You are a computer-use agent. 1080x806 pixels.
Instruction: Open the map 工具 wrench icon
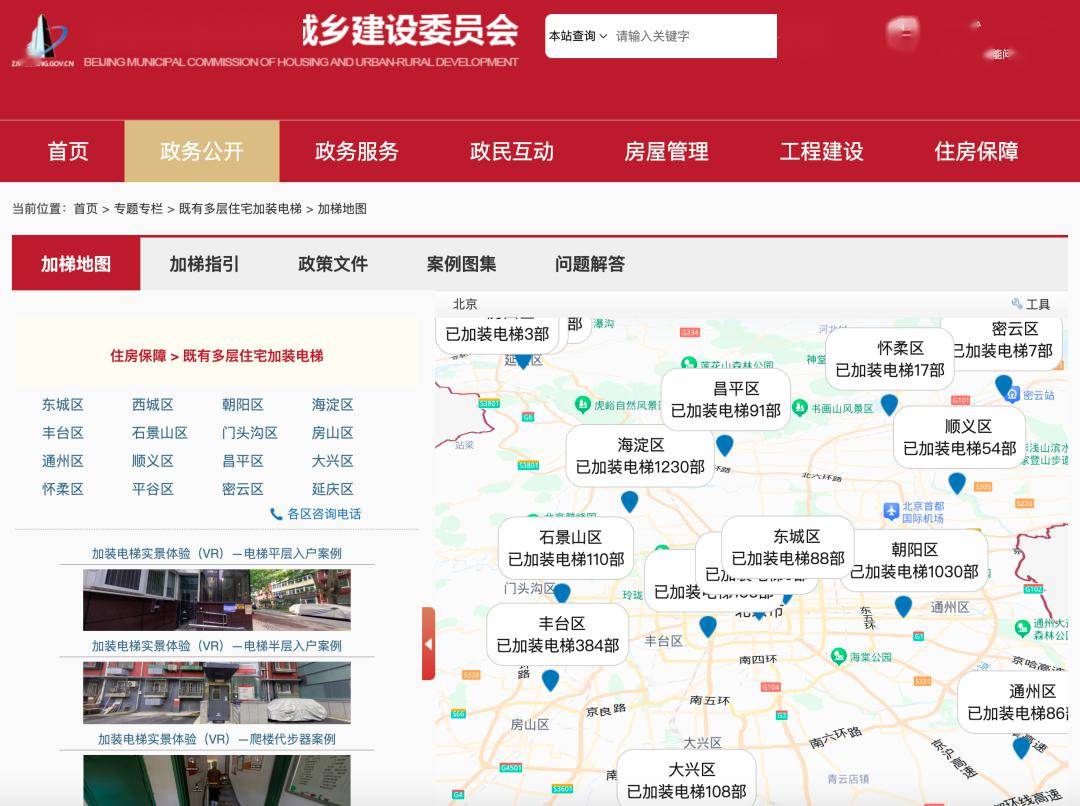[x=1018, y=303]
